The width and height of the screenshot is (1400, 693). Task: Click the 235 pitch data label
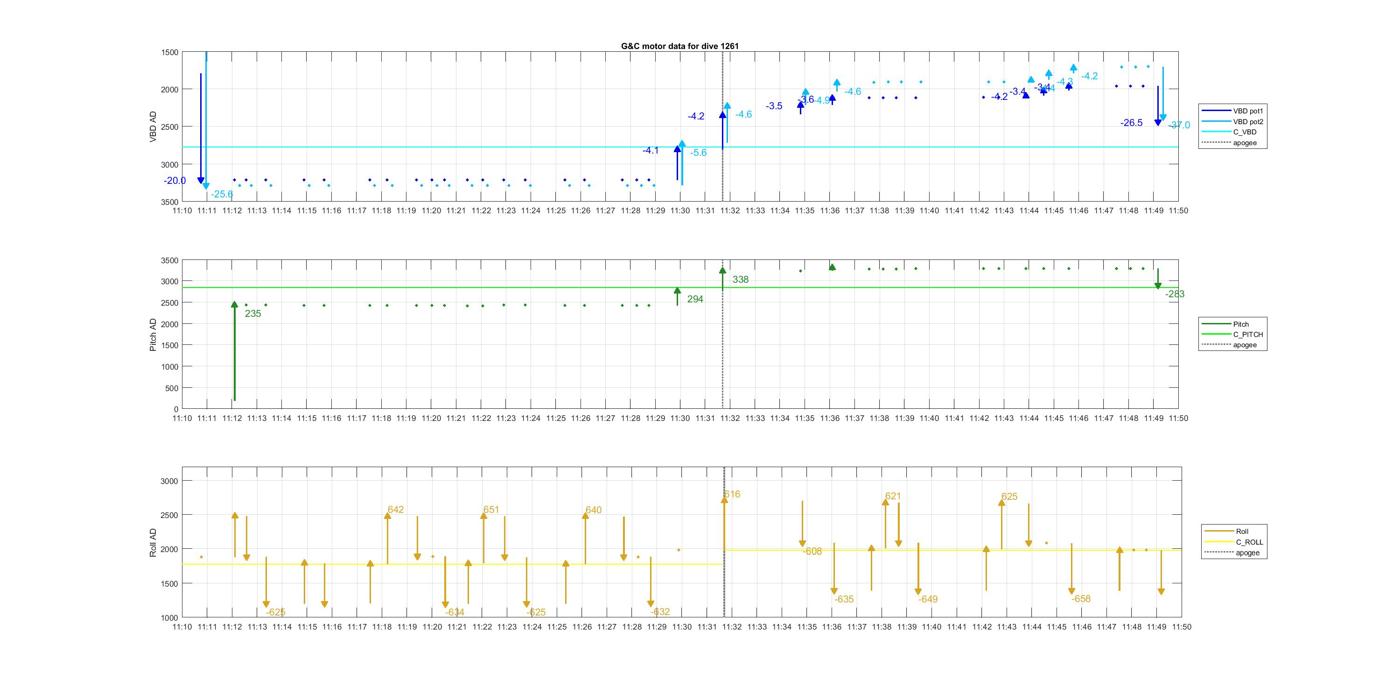pyautogui.click(x=253, y=313)
